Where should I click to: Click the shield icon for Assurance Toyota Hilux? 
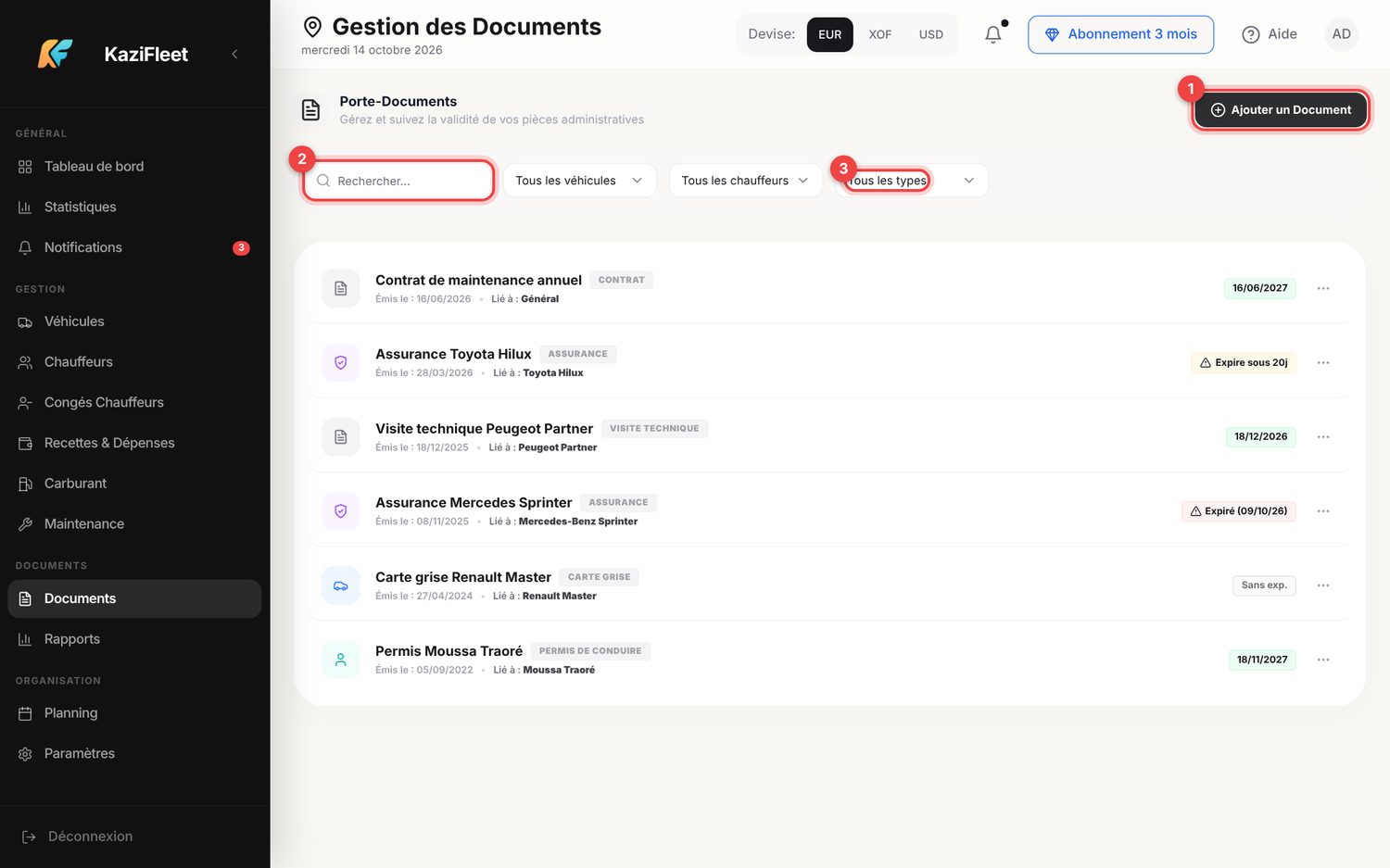(x=341, y=362)
